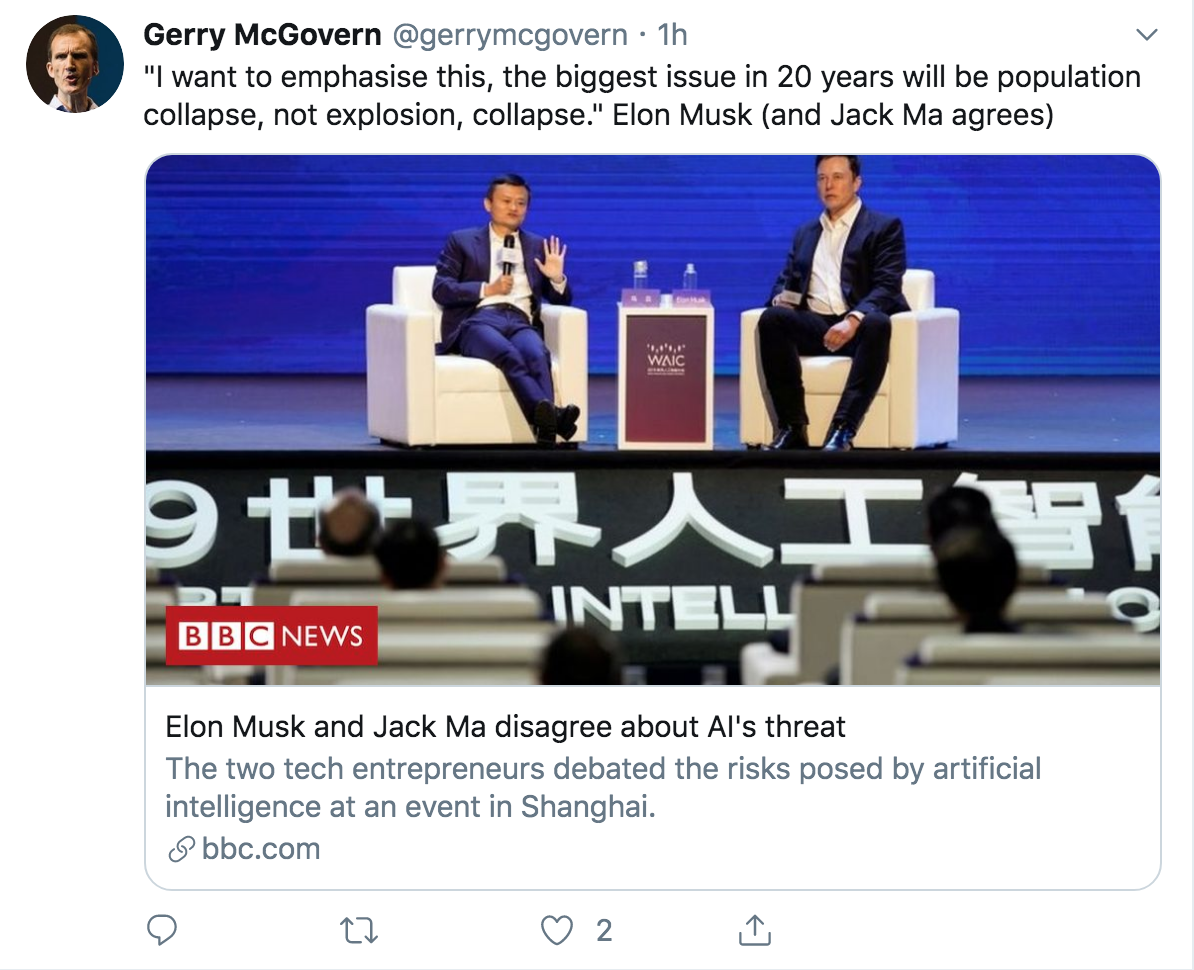Expand the tweet options caret menu

coord(1146,36)
